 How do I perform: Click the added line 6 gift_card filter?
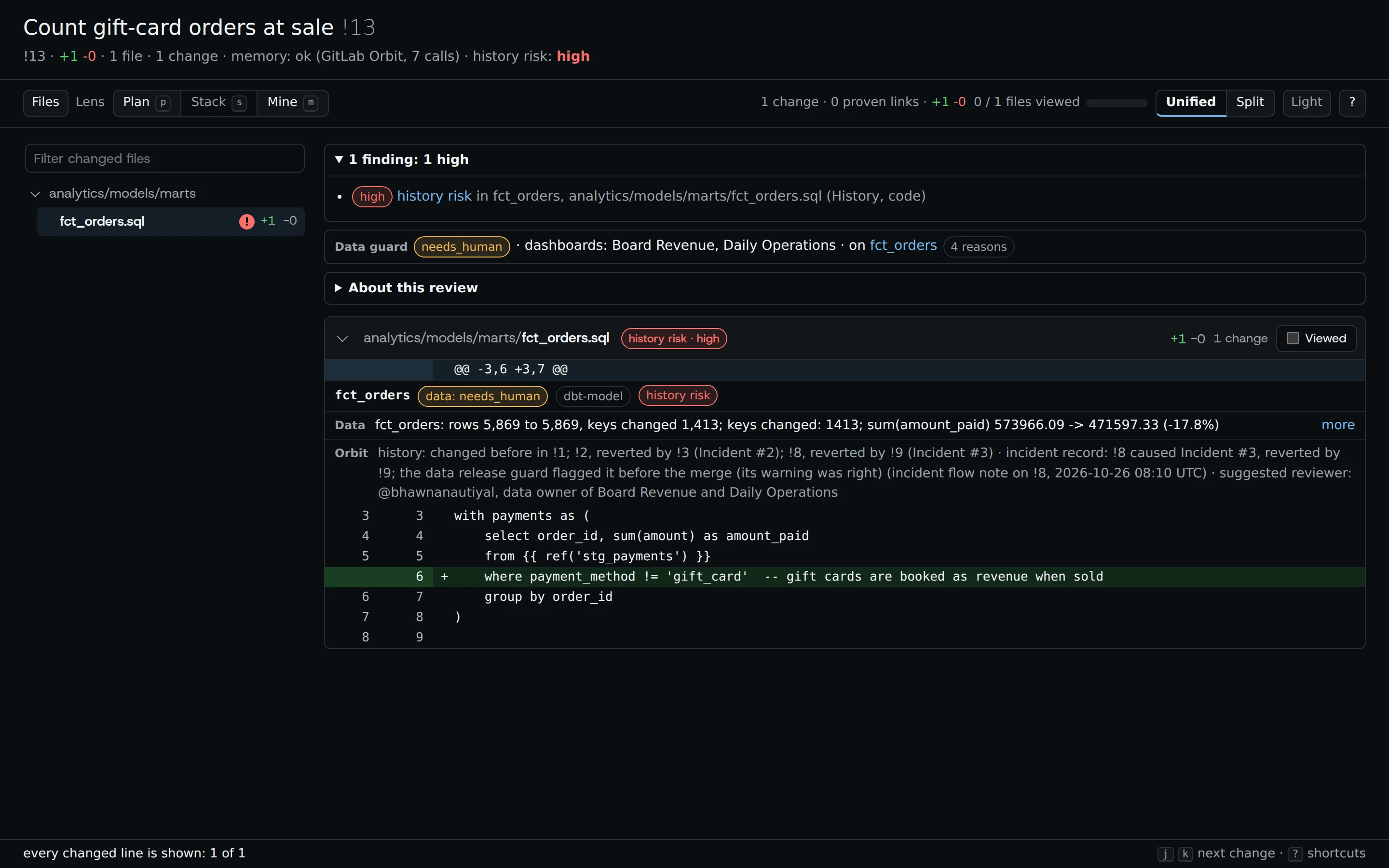pos(844,577)
